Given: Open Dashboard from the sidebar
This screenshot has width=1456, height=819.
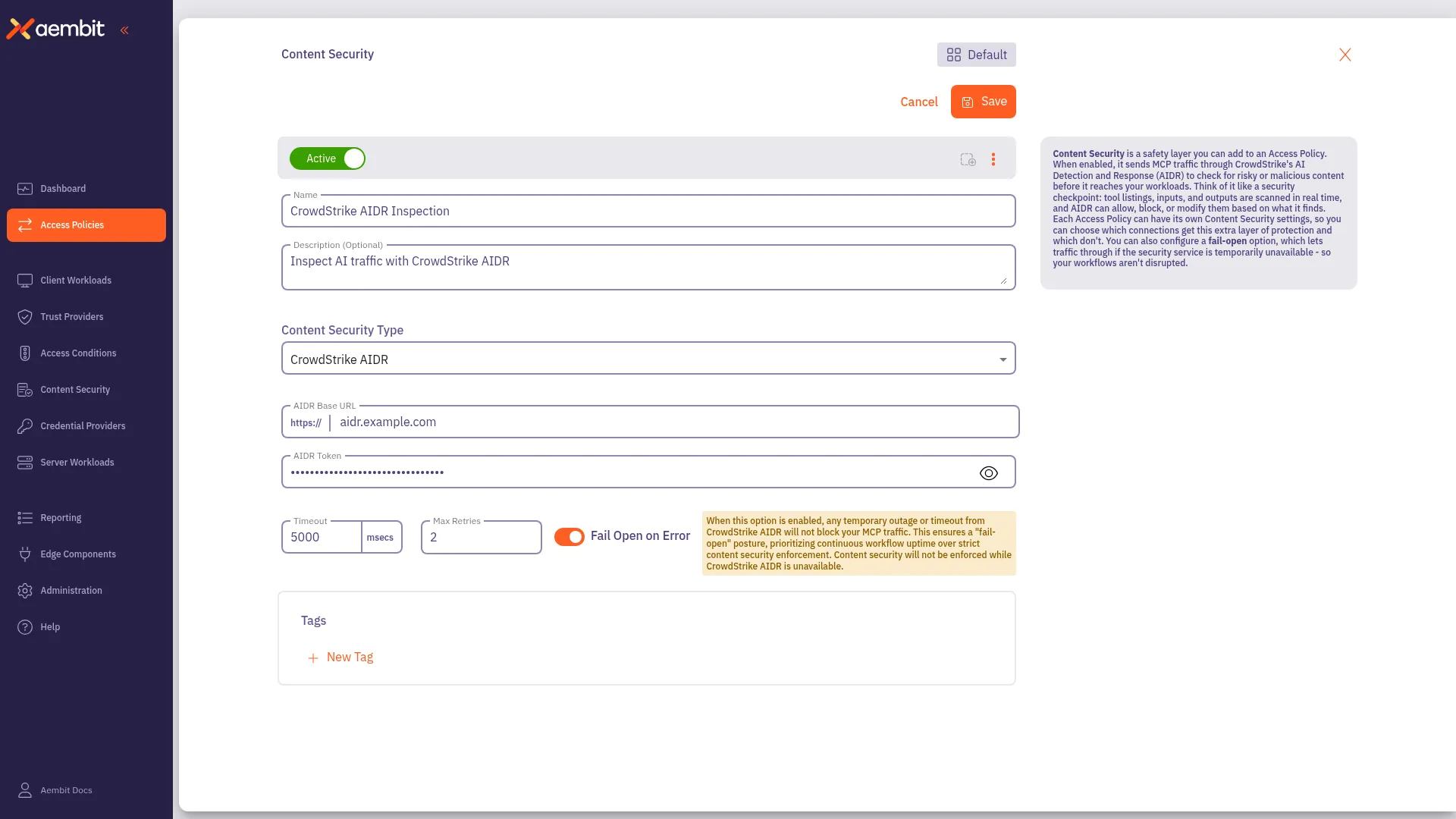Looking at the screenshot, I should 86,189.
